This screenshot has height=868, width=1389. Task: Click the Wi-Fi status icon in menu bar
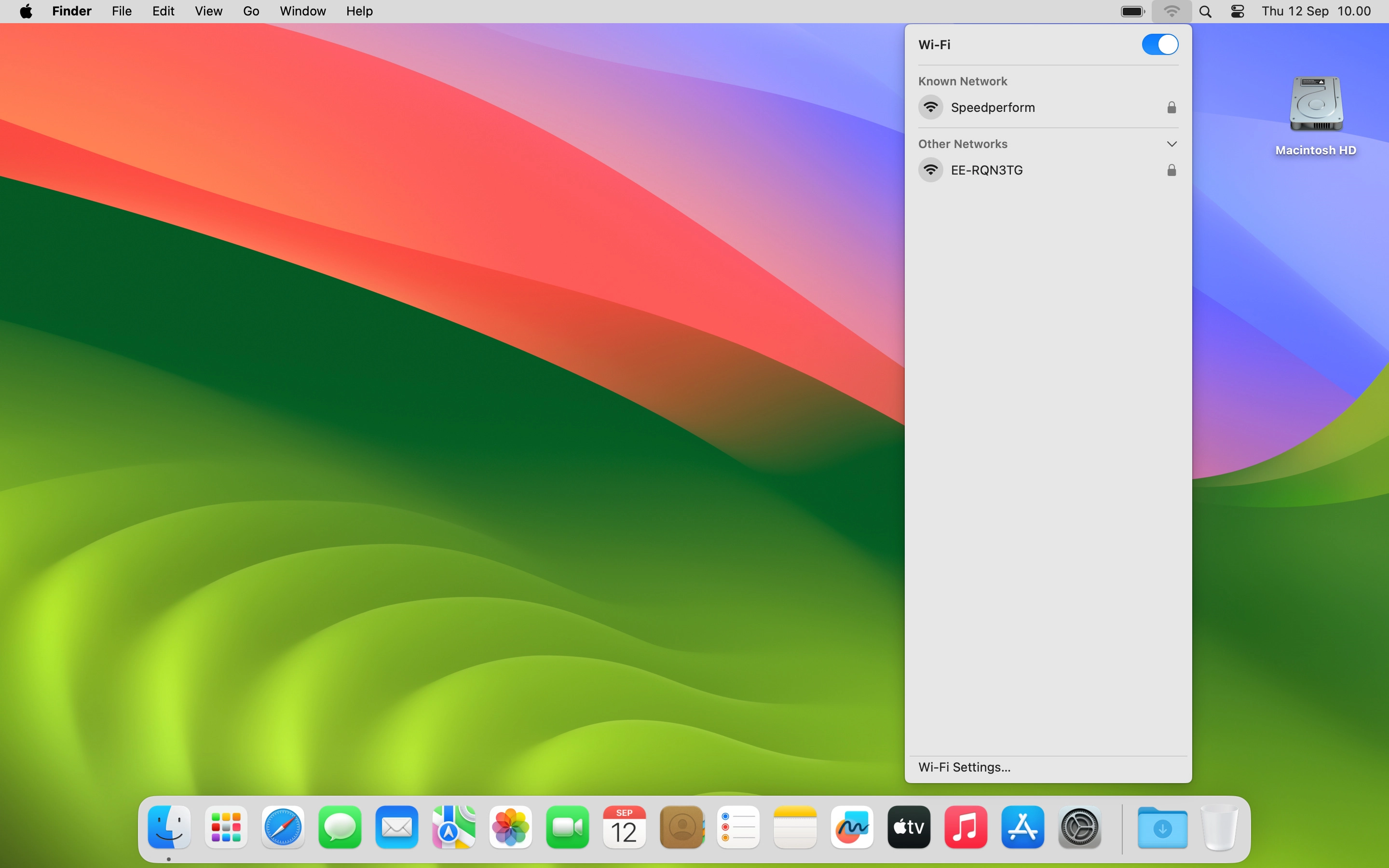(x=1171, y=12)
